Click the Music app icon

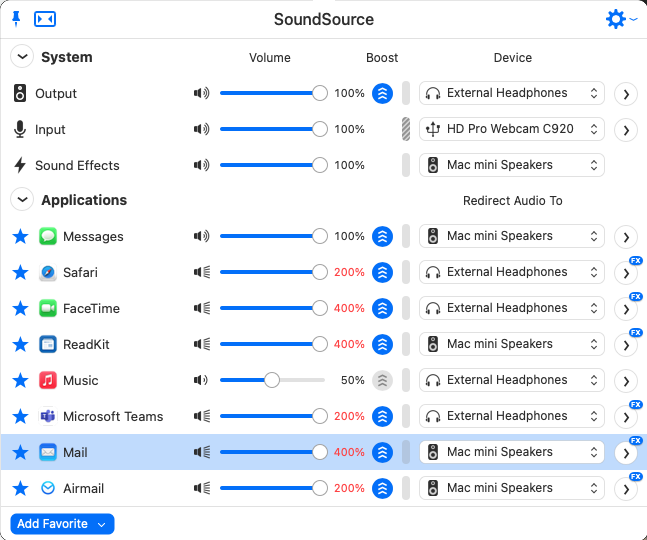coord(48,380)
